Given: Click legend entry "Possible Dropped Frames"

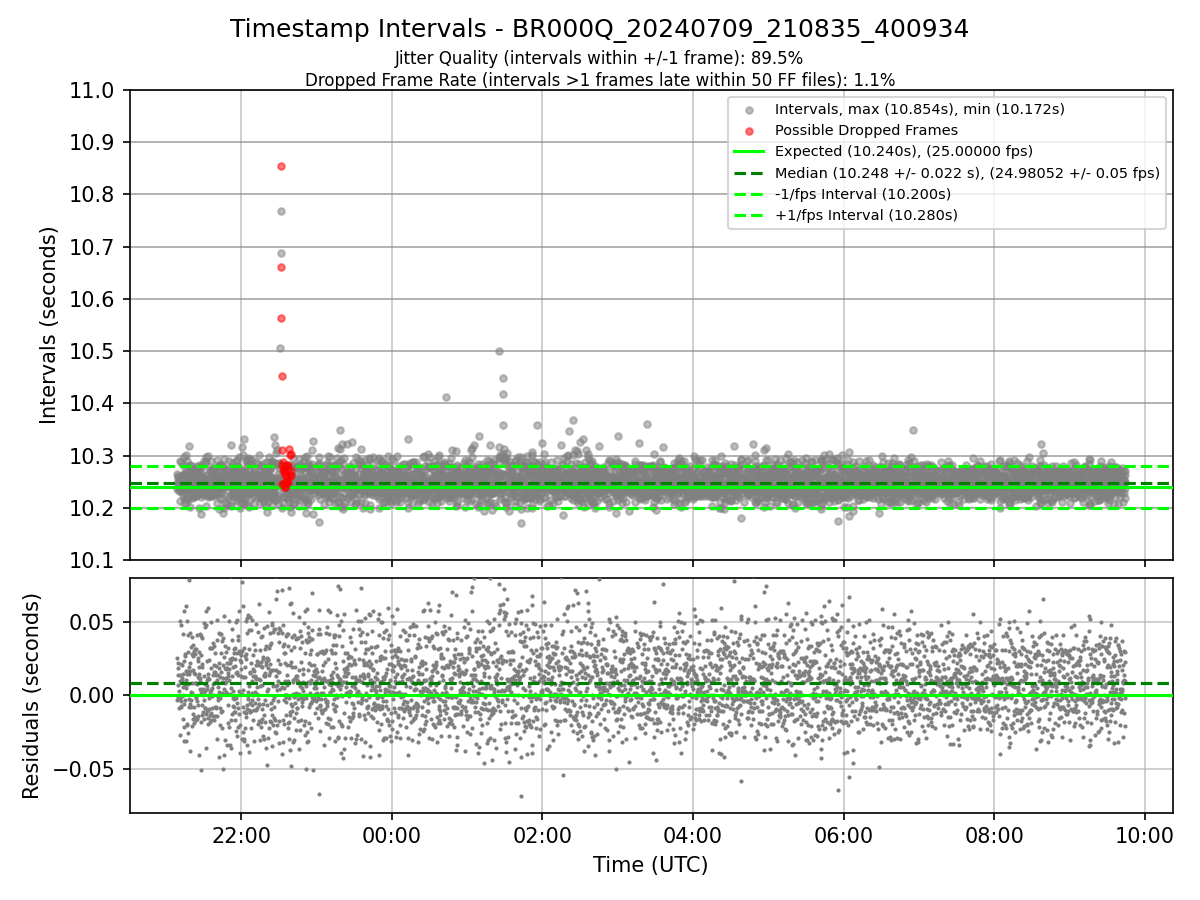Looking at the screenshot, I should point(866,130).
